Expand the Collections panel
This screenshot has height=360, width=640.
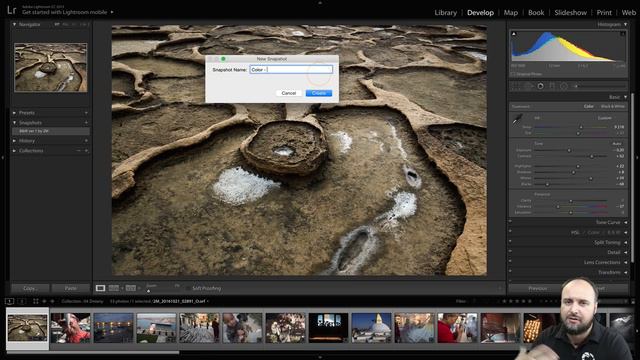pyautogui.click(x=14, y=151)
